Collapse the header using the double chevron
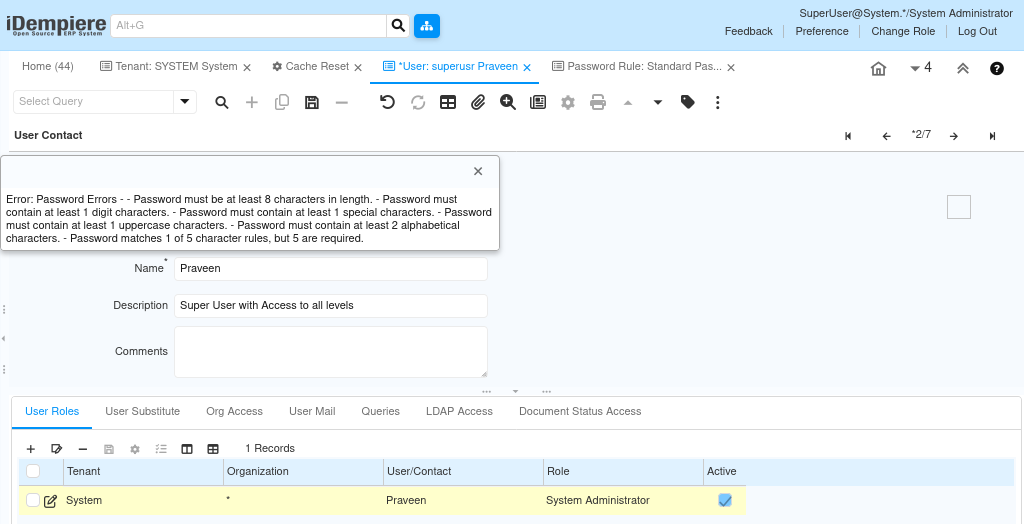1024x524 pixels. [963, 68]
